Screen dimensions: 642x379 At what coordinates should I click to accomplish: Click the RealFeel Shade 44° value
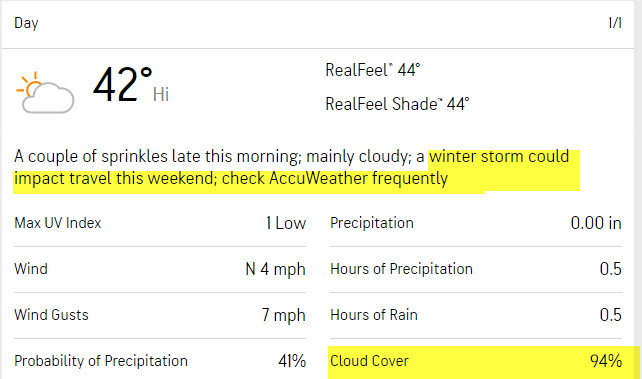(397, 104)
